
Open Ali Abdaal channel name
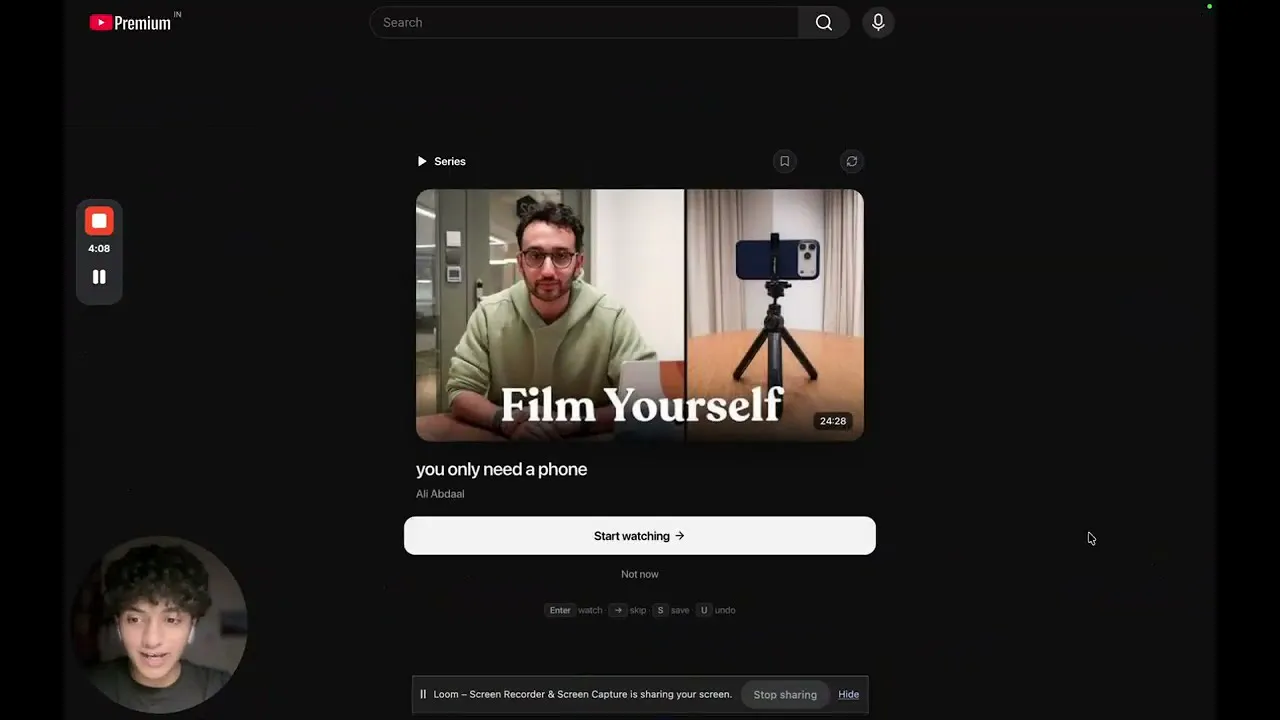440,494
